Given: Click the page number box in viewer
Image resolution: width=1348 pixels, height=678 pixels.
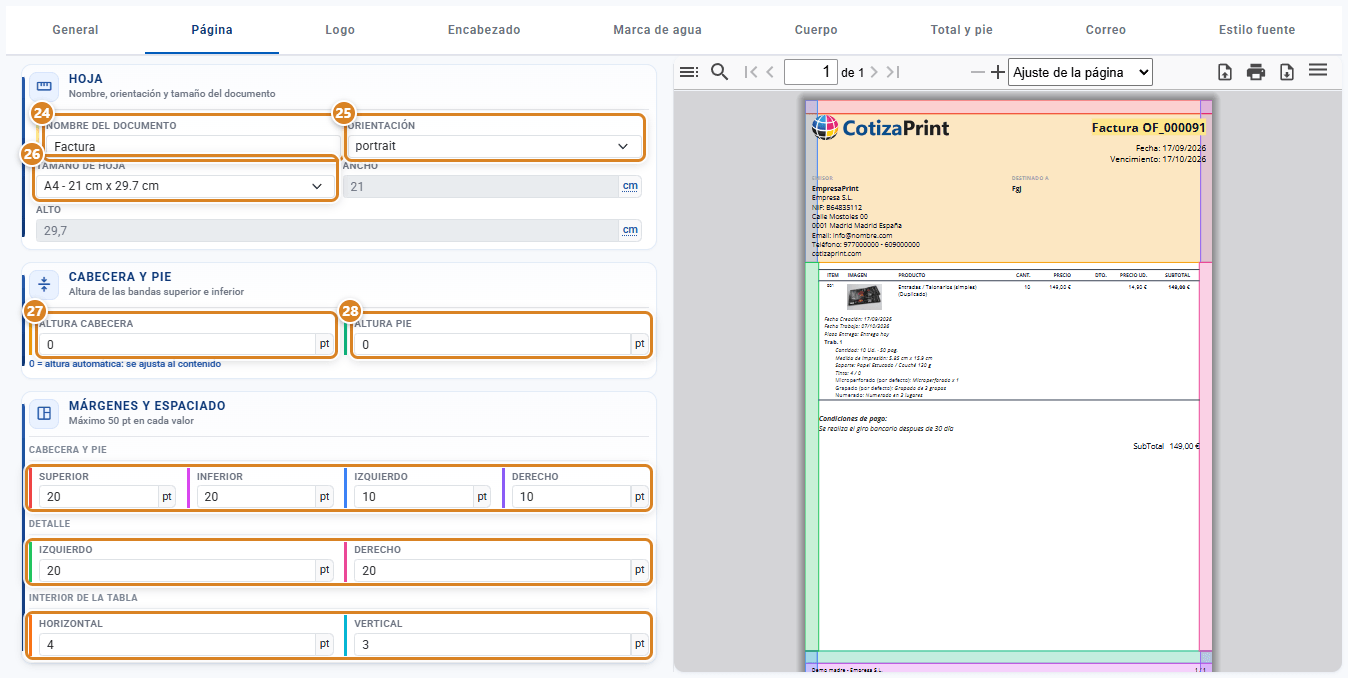Looking at the screenshot, I should tap(811, 72).
